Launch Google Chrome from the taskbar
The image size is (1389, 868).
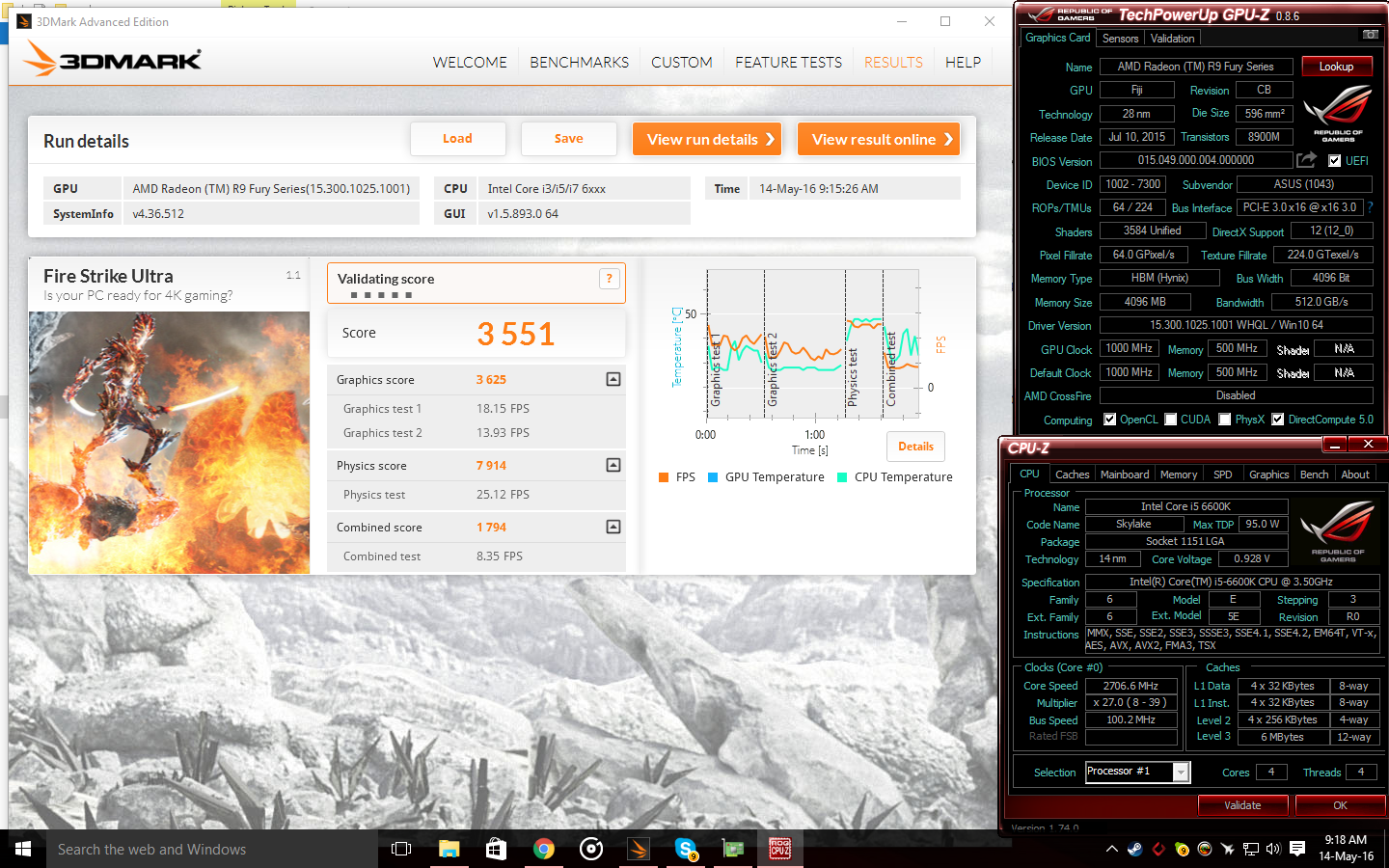pyautogui.click(x=544, y=849)
